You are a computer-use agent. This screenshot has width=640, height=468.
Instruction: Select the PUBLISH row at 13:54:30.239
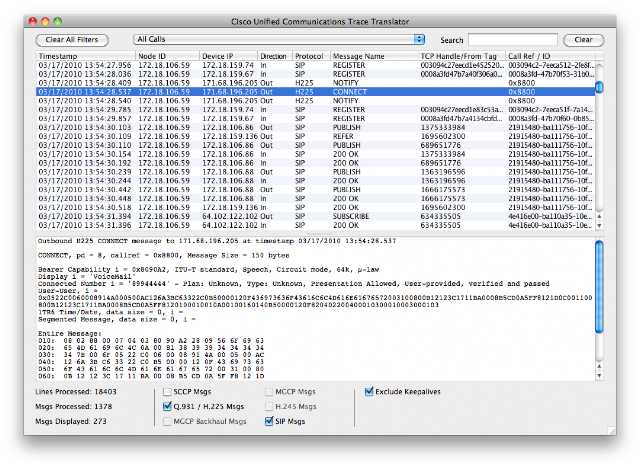pyautogui.click(x=316, y=172)
